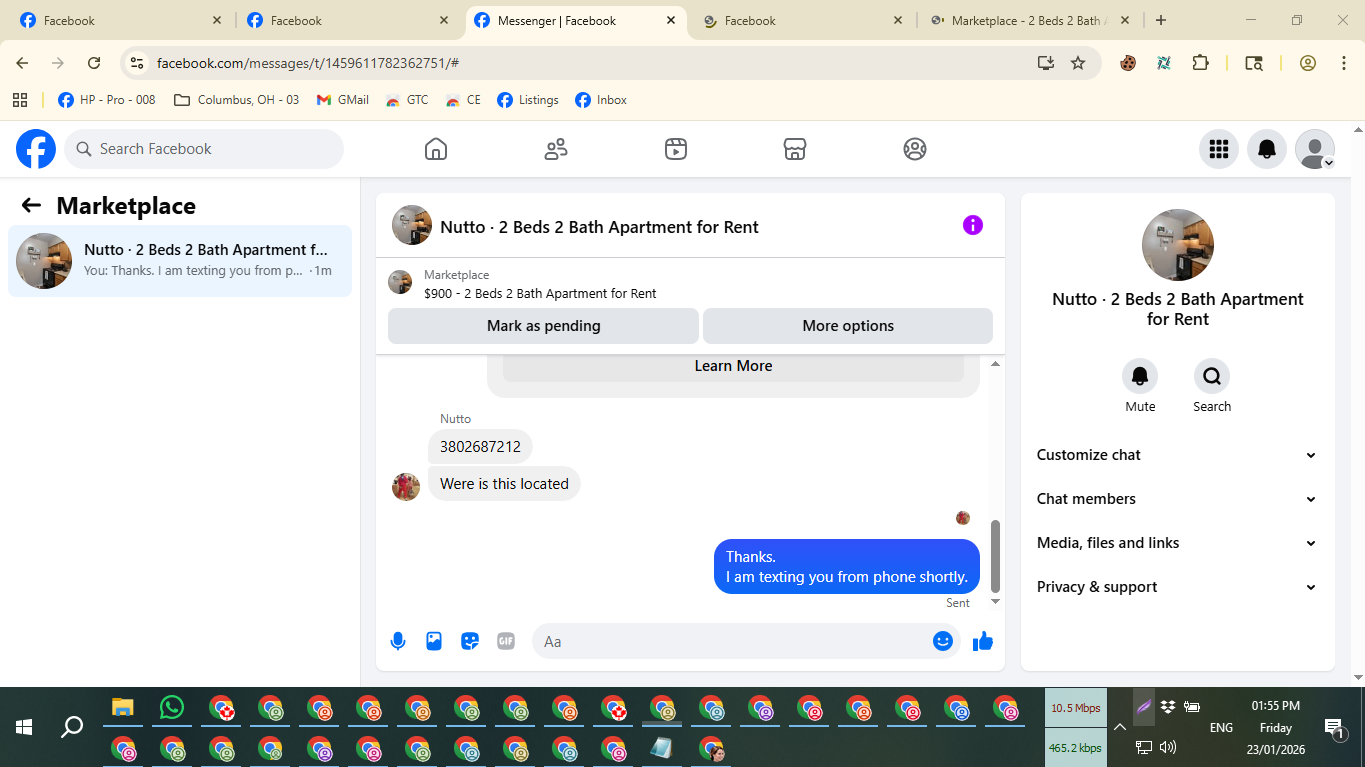Switch to the second Facebook browser tab
1365x767 pixels.
pyautogui.click(x=348, y=20)
